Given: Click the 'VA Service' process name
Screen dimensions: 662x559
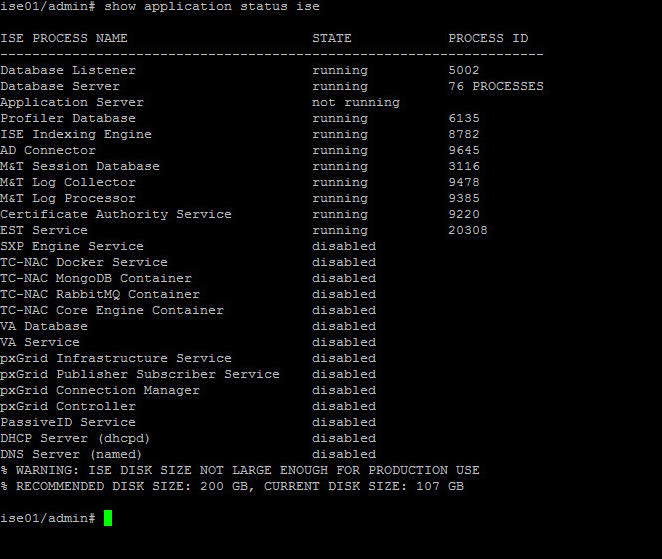Looking at the screenshot, I should (40, 342).
